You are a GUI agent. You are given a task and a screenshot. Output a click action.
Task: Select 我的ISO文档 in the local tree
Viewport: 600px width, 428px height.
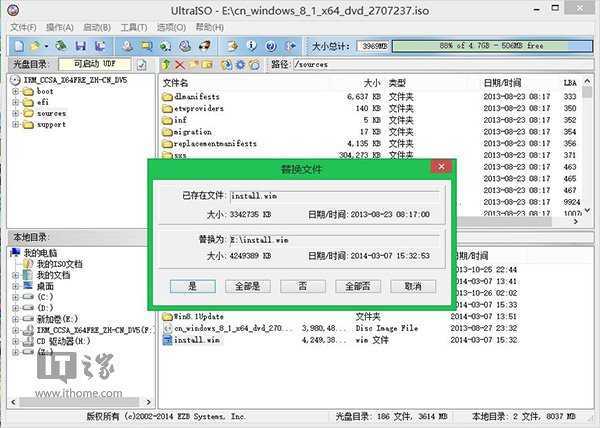[59, 264]
